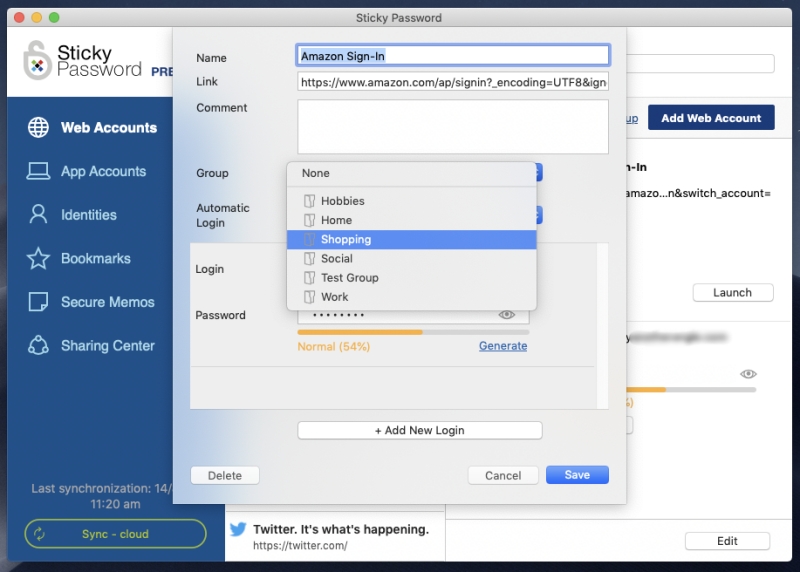
Task: Open Secure Memos section
Action: 91,302
